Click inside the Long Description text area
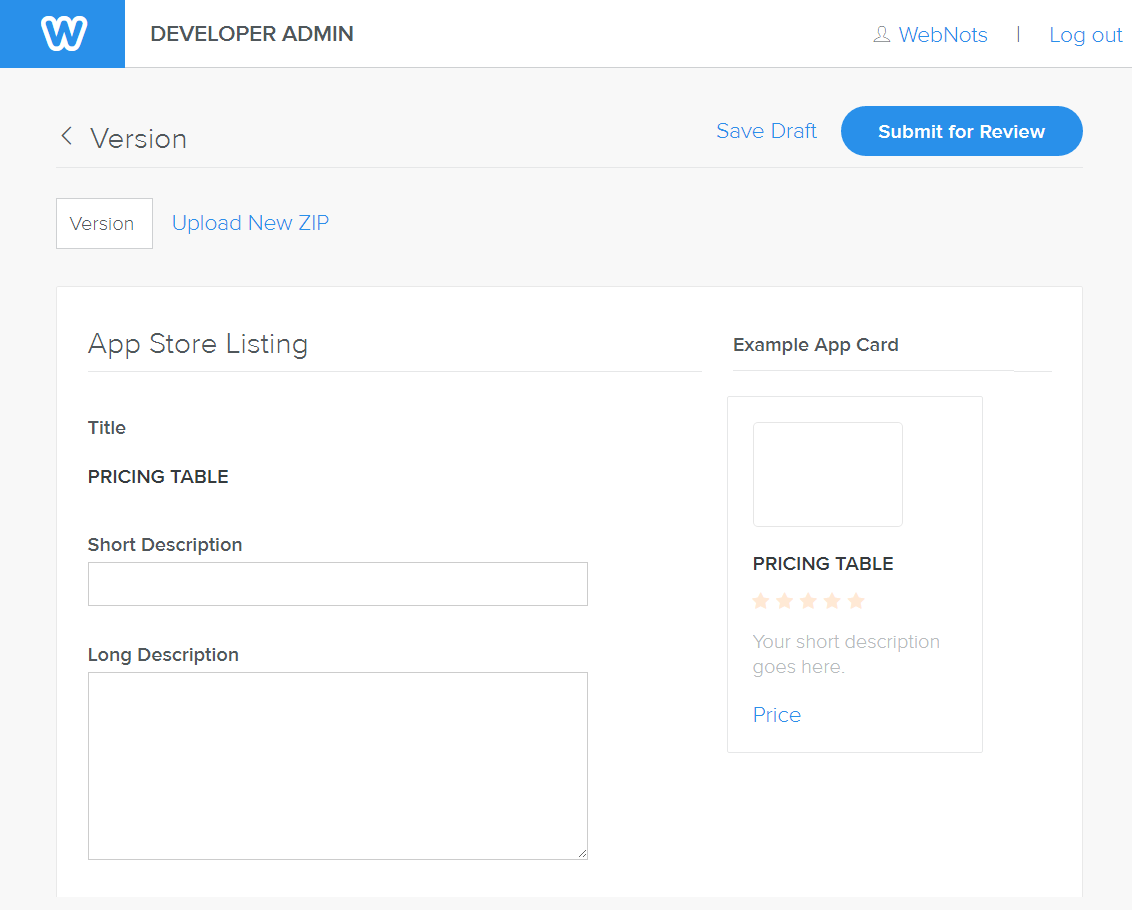 coord(337,765)
